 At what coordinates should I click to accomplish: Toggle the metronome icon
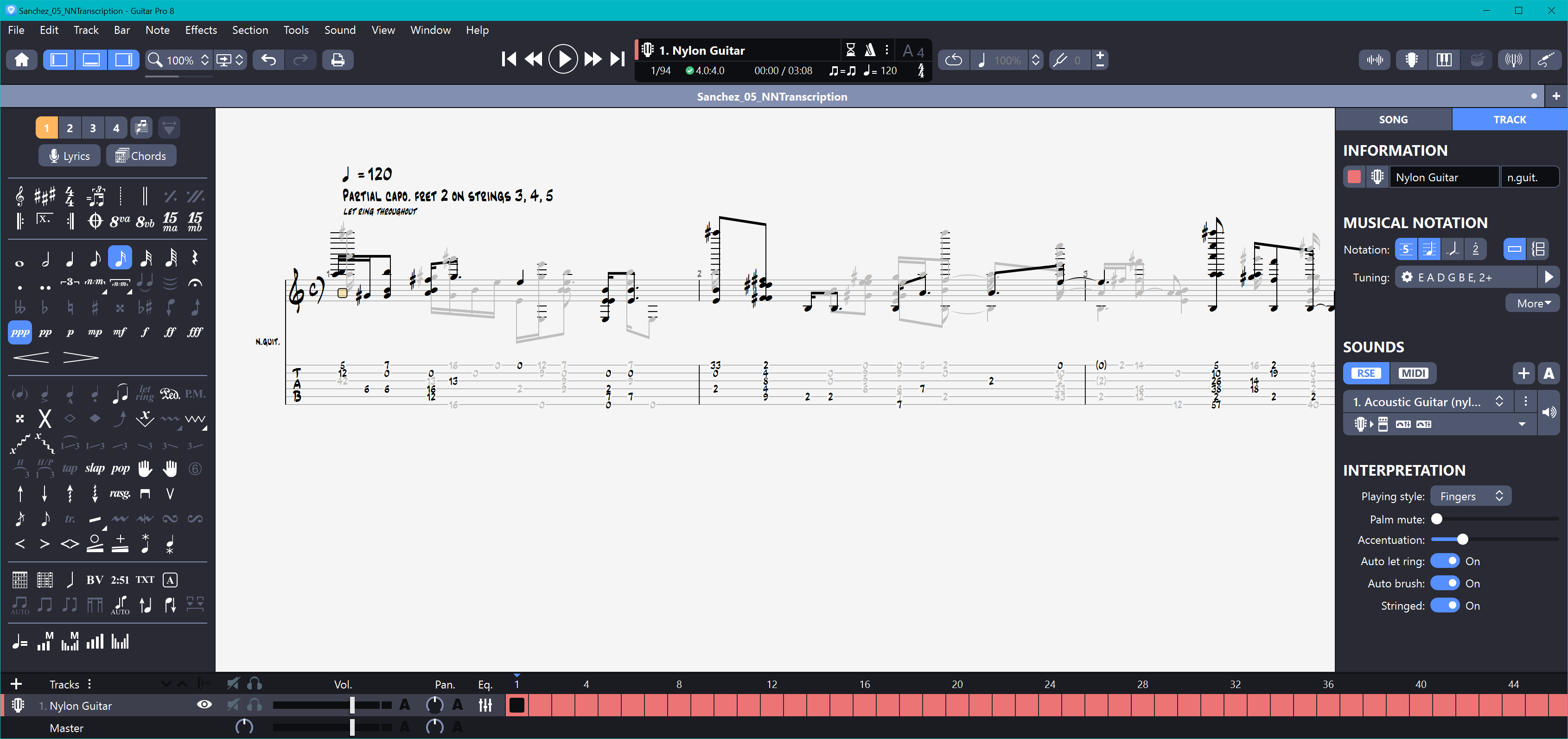click(870, 50)
